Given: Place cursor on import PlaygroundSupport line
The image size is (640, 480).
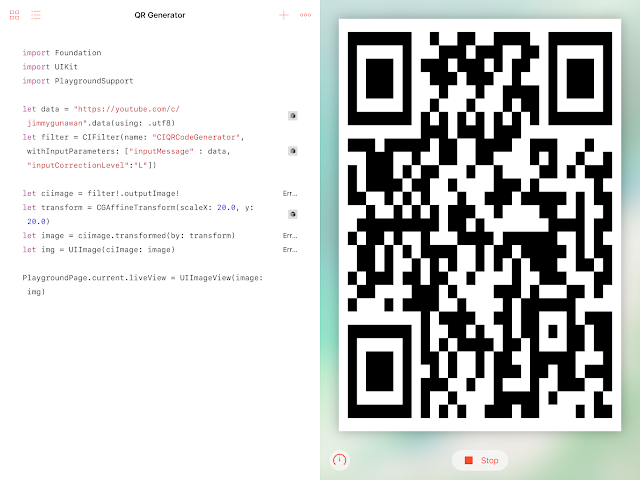Looking at the screenshot, I should click(x=78, y=81).
